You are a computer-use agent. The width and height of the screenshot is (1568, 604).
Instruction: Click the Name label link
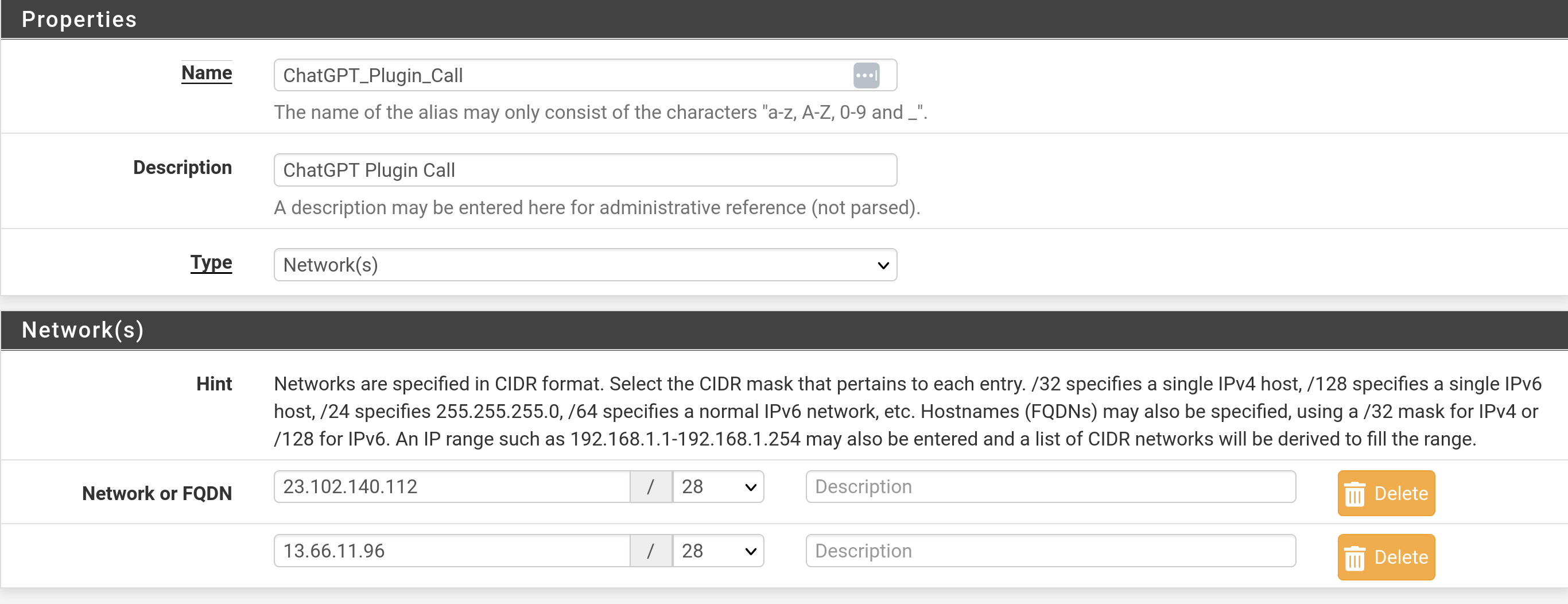coord(207,73)
